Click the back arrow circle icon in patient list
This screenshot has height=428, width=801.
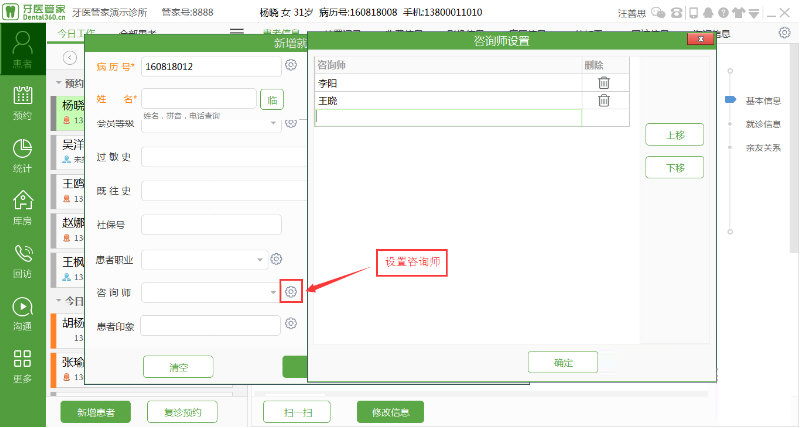point(70,58)
